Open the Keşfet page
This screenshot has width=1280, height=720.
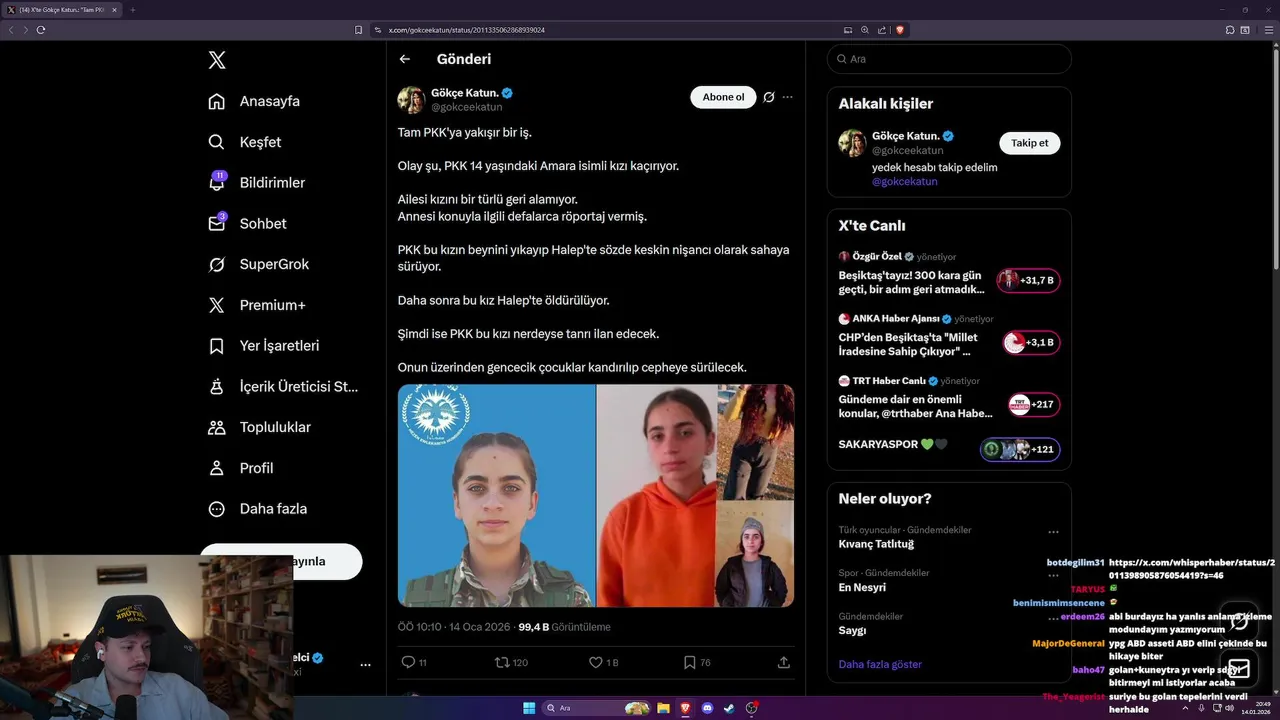click(x=245, y=142)
